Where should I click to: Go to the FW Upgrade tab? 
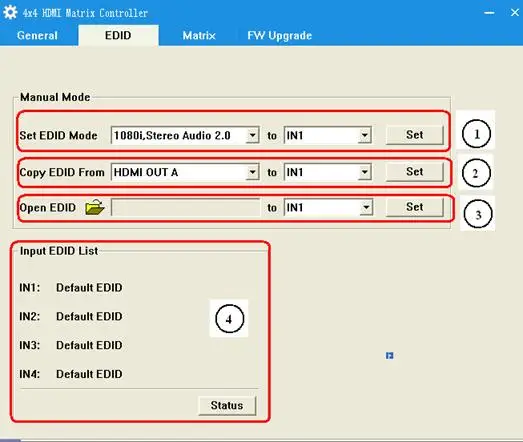(x=280, y=35)
